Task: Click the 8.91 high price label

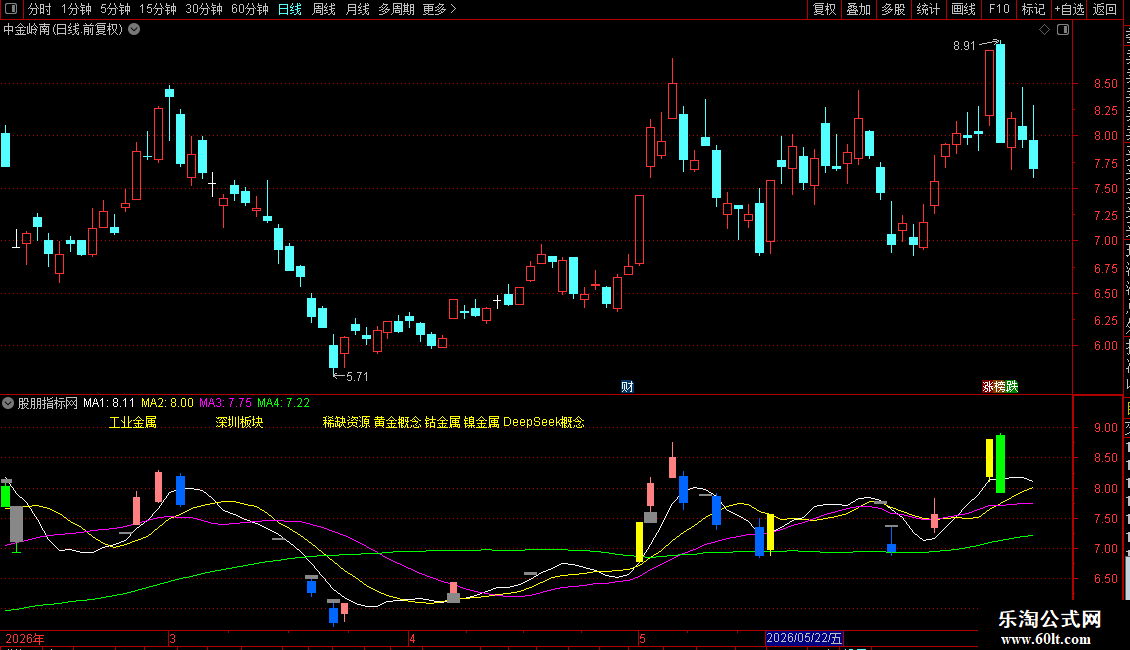Action: [964, 46]
